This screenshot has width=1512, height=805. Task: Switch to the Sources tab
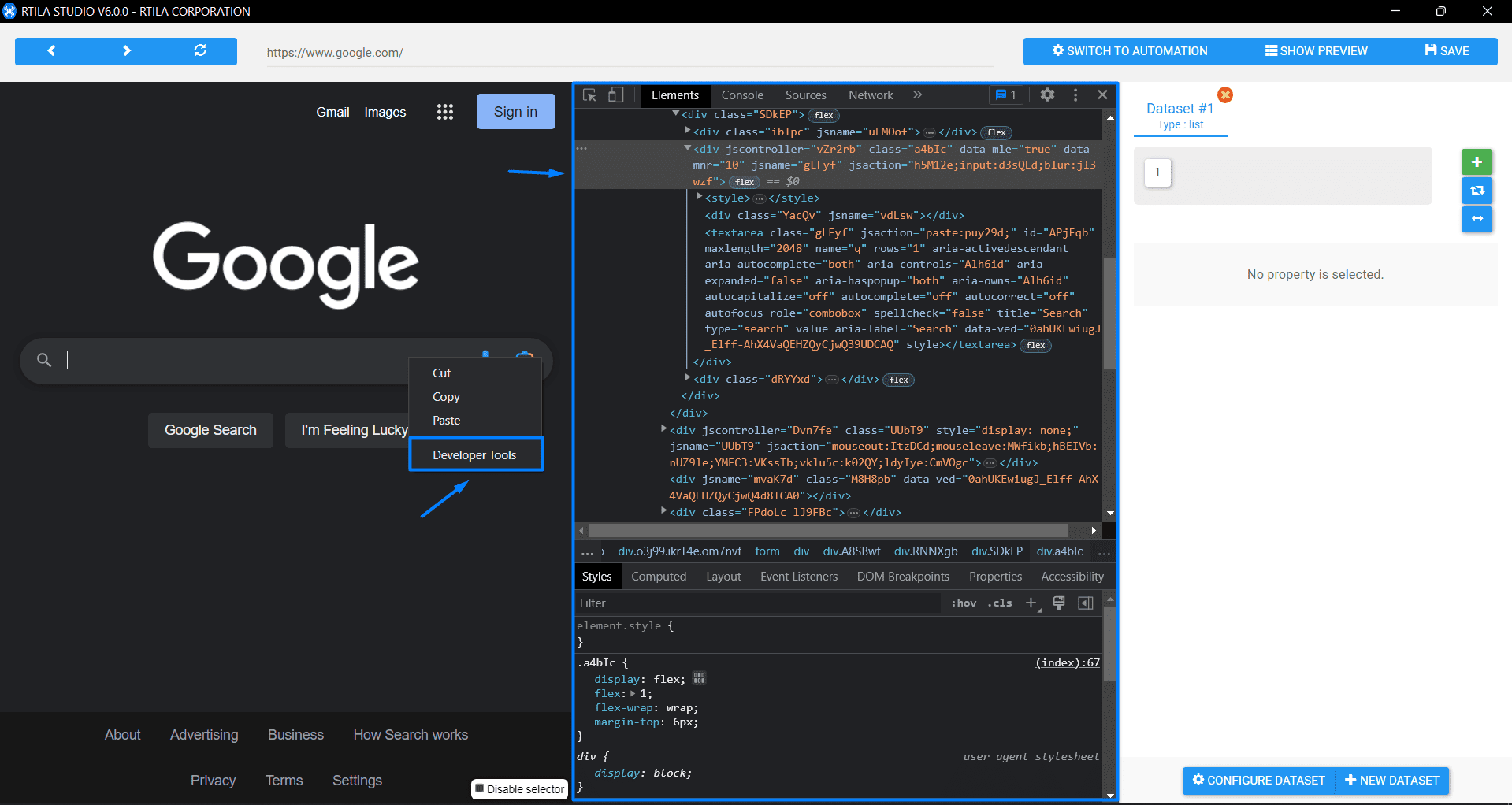pos(805,95)
